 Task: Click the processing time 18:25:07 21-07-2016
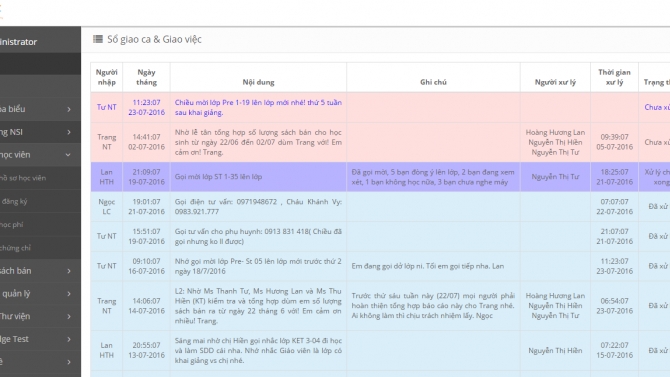point(614,177)
